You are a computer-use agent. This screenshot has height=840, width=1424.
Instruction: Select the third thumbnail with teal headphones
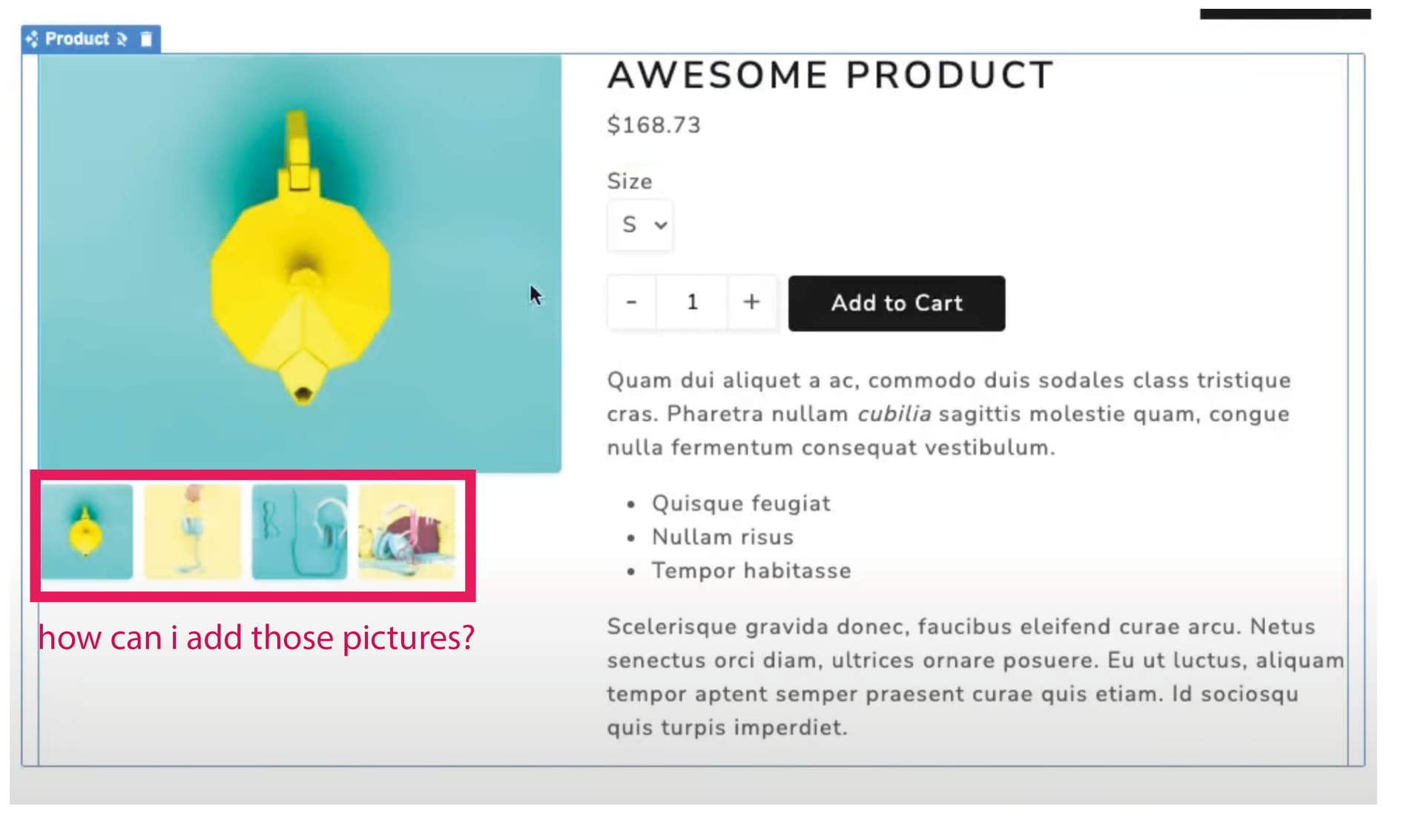tap(300, 532)
